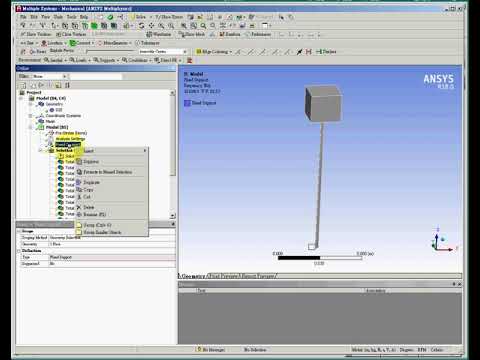Select the Pre-Stress tree item
This screenshot has width=480, height=360.
point(71,133)
